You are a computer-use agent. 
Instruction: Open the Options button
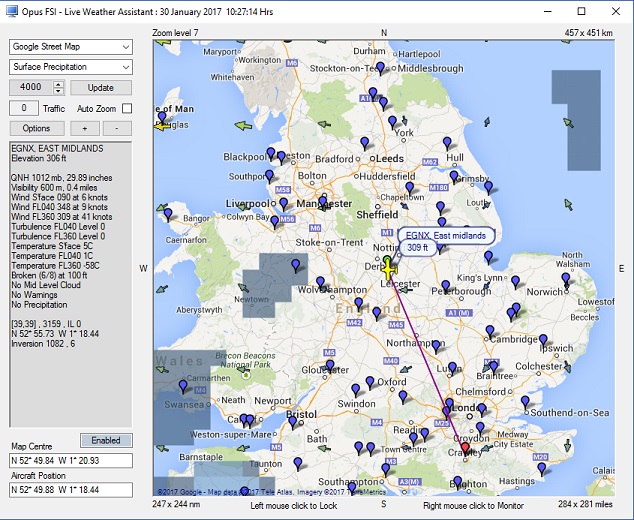pyautogui.click(x=37, y=129)
